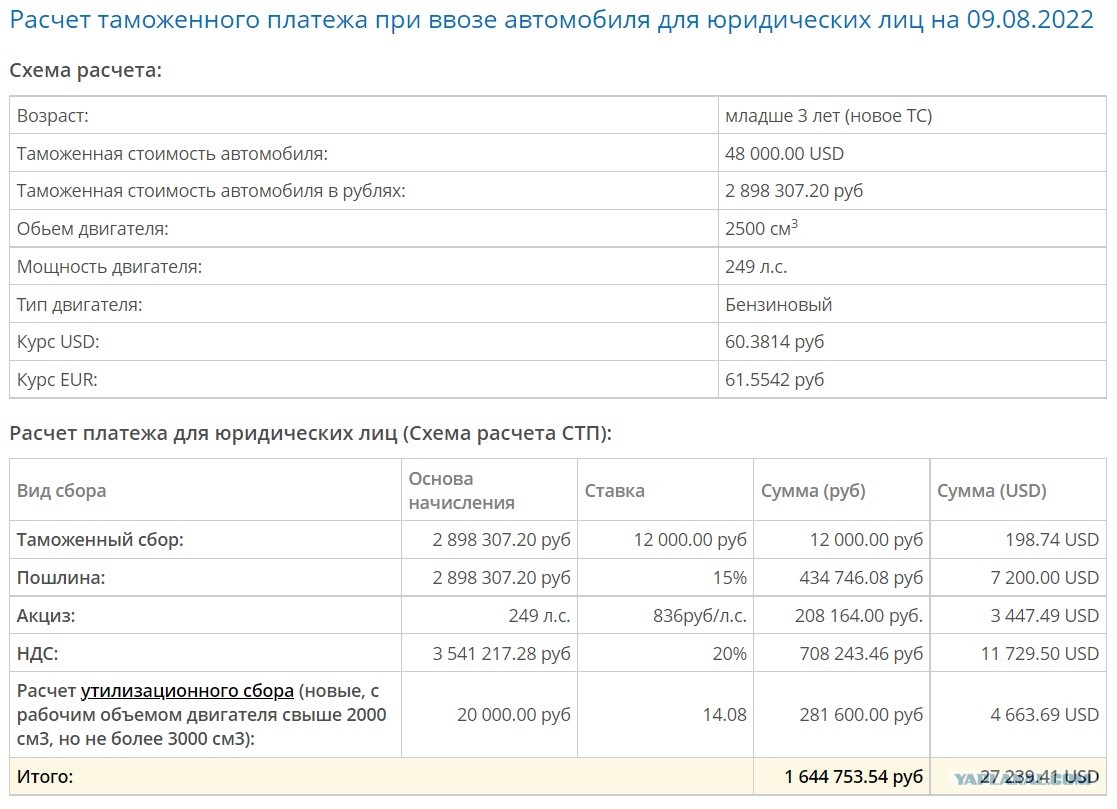Screen dimensions: 1117x809
Task: Click the 'Вид сбора' column header
Action: coord(61,491)
